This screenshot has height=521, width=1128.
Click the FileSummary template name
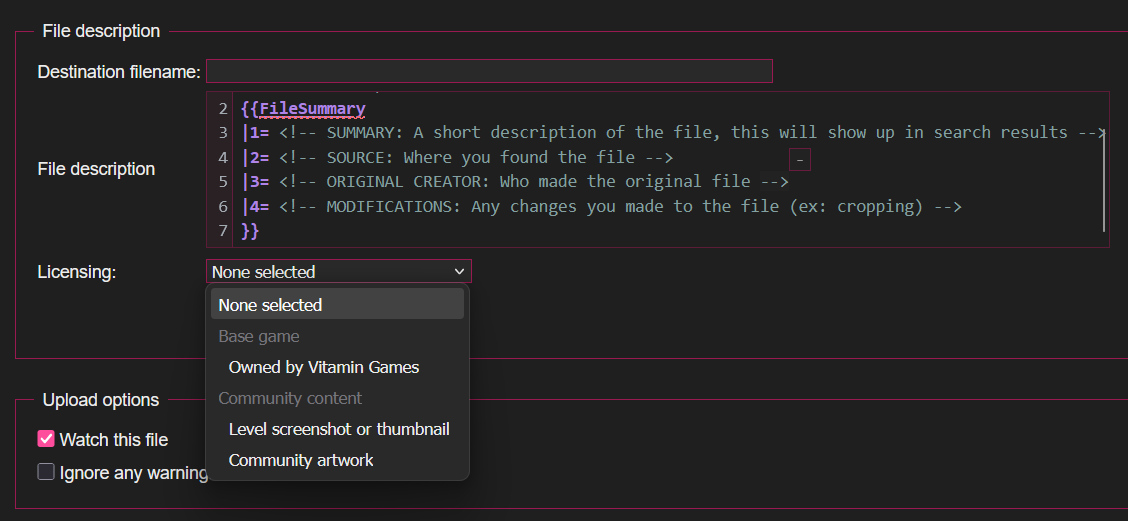[x=312, y=109]
